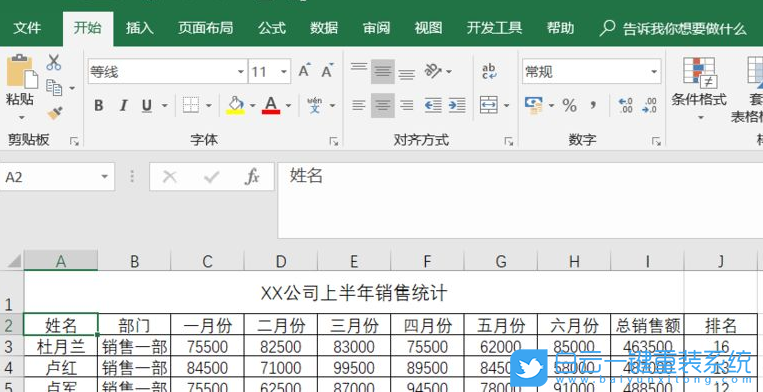Toggle center horizontal alignment
This screenshot has width=763, height=392.
click(x=383, y=105)
